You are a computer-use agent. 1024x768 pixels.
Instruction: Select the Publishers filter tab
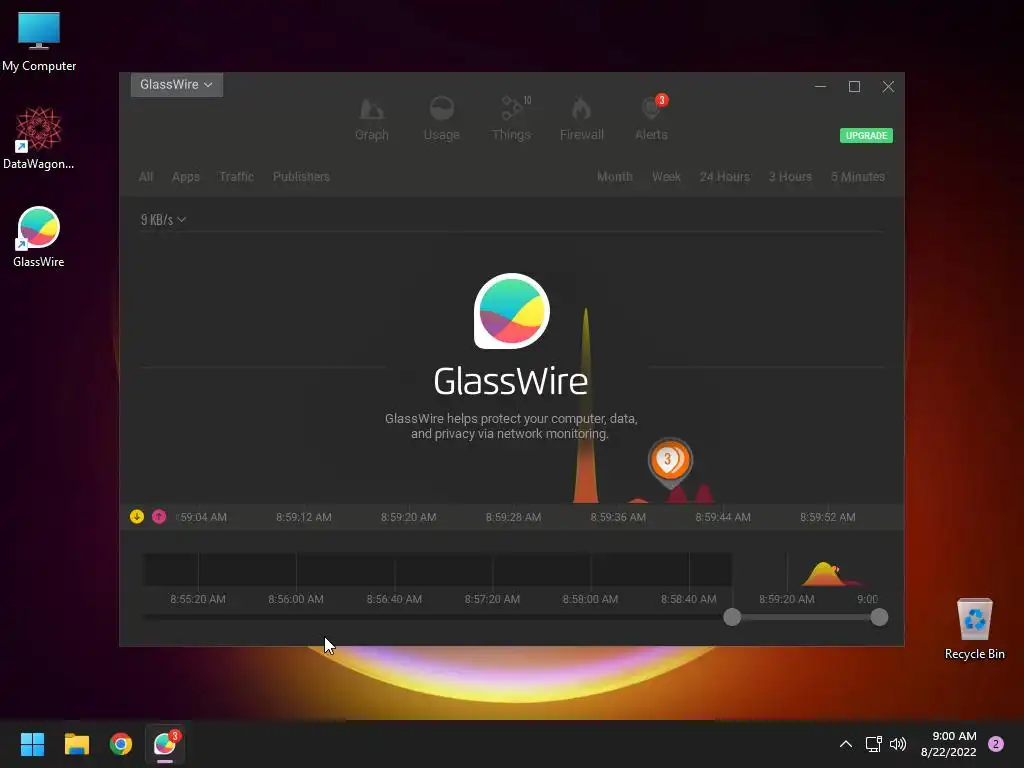pos(301,177)
